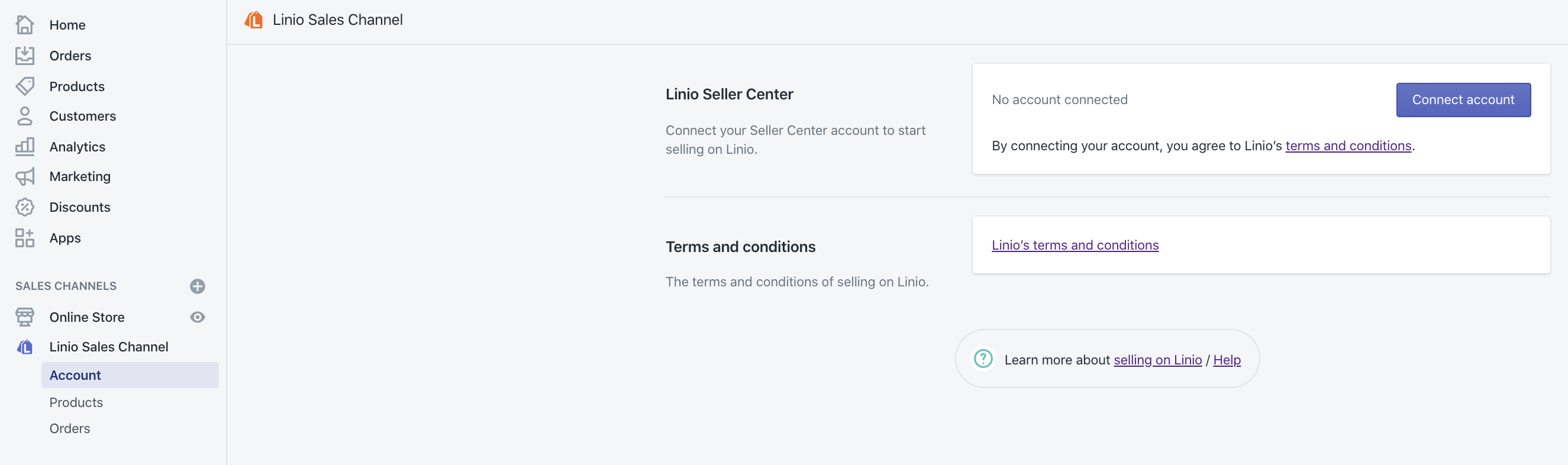Click the Products tag icon

click(24, 86)
